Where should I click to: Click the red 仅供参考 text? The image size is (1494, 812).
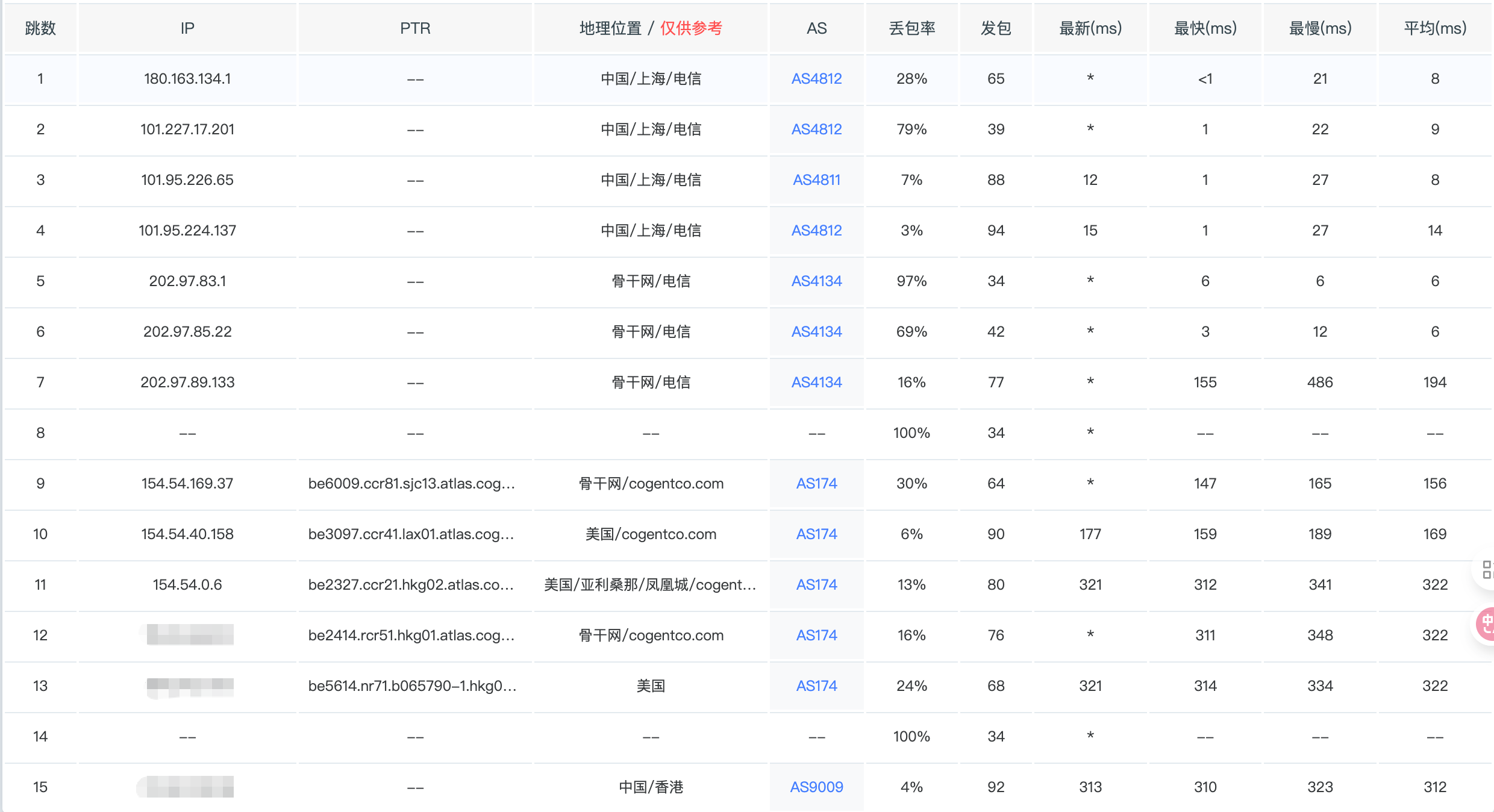(x=691, y=28)
